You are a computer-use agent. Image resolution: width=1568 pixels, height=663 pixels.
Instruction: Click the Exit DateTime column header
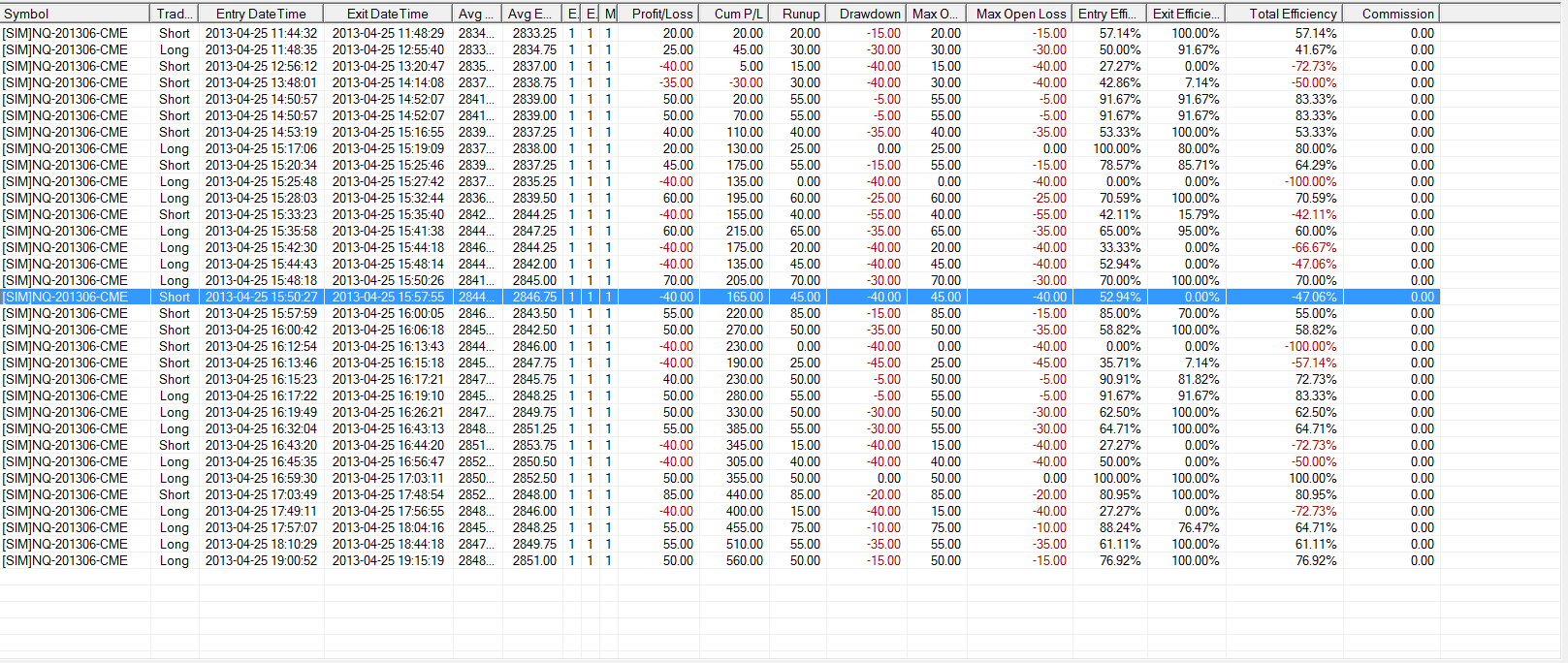coord(387,14)
